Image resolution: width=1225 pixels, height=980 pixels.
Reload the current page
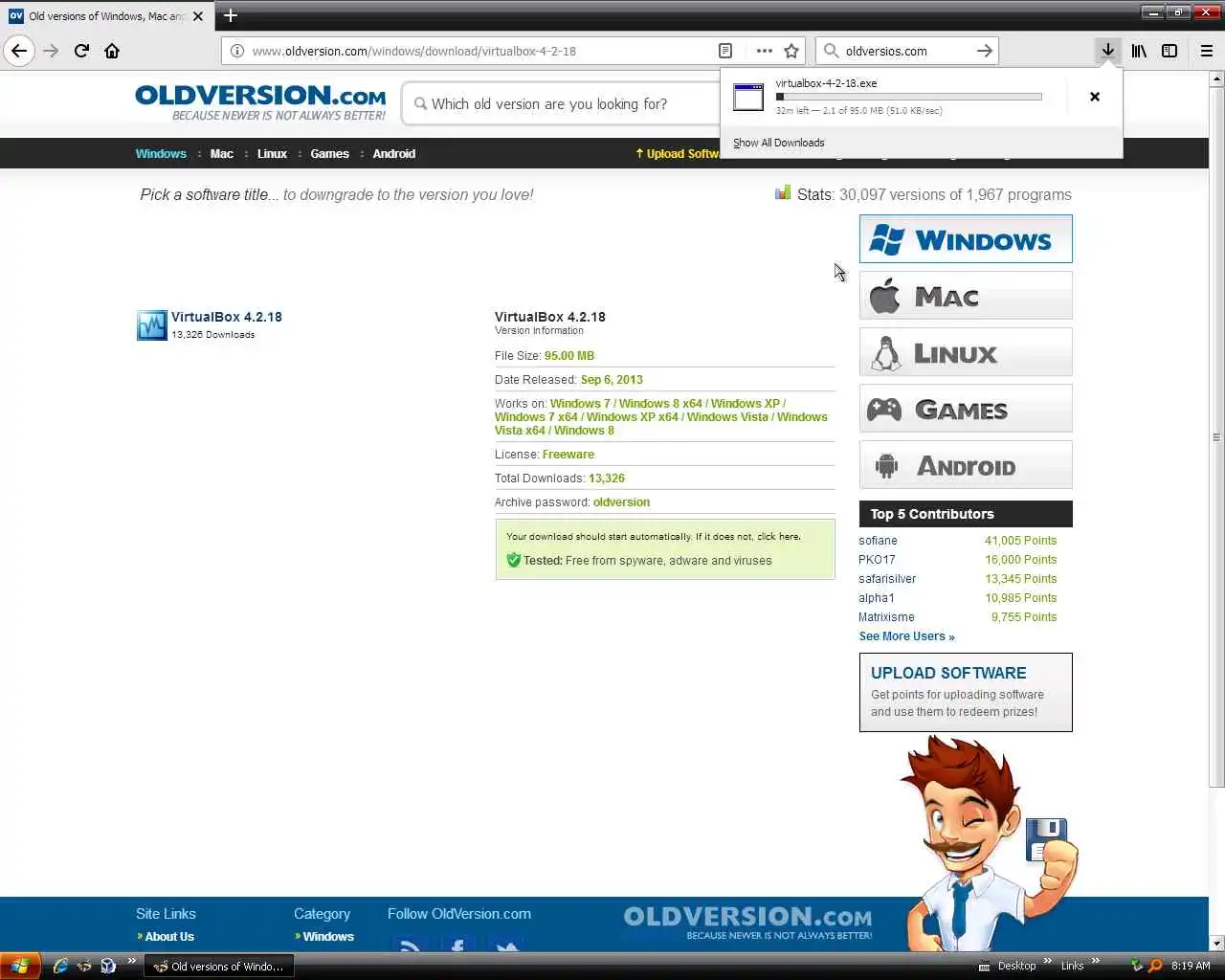[x=82, y=51]
